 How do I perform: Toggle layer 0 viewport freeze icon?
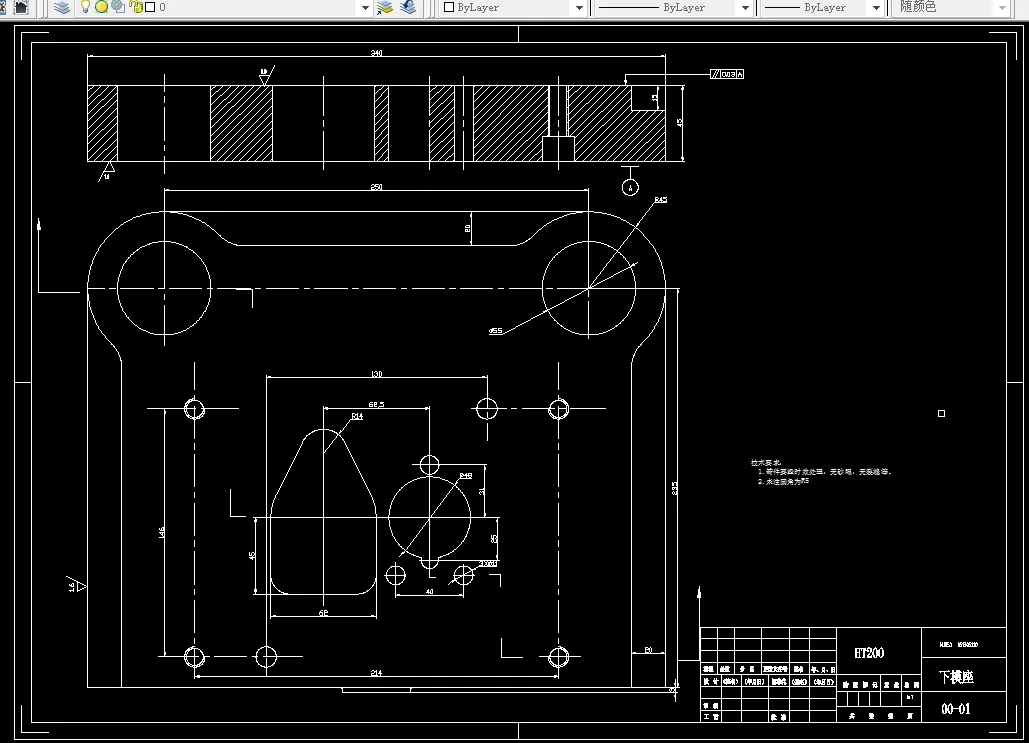click(x=118, y=7)
